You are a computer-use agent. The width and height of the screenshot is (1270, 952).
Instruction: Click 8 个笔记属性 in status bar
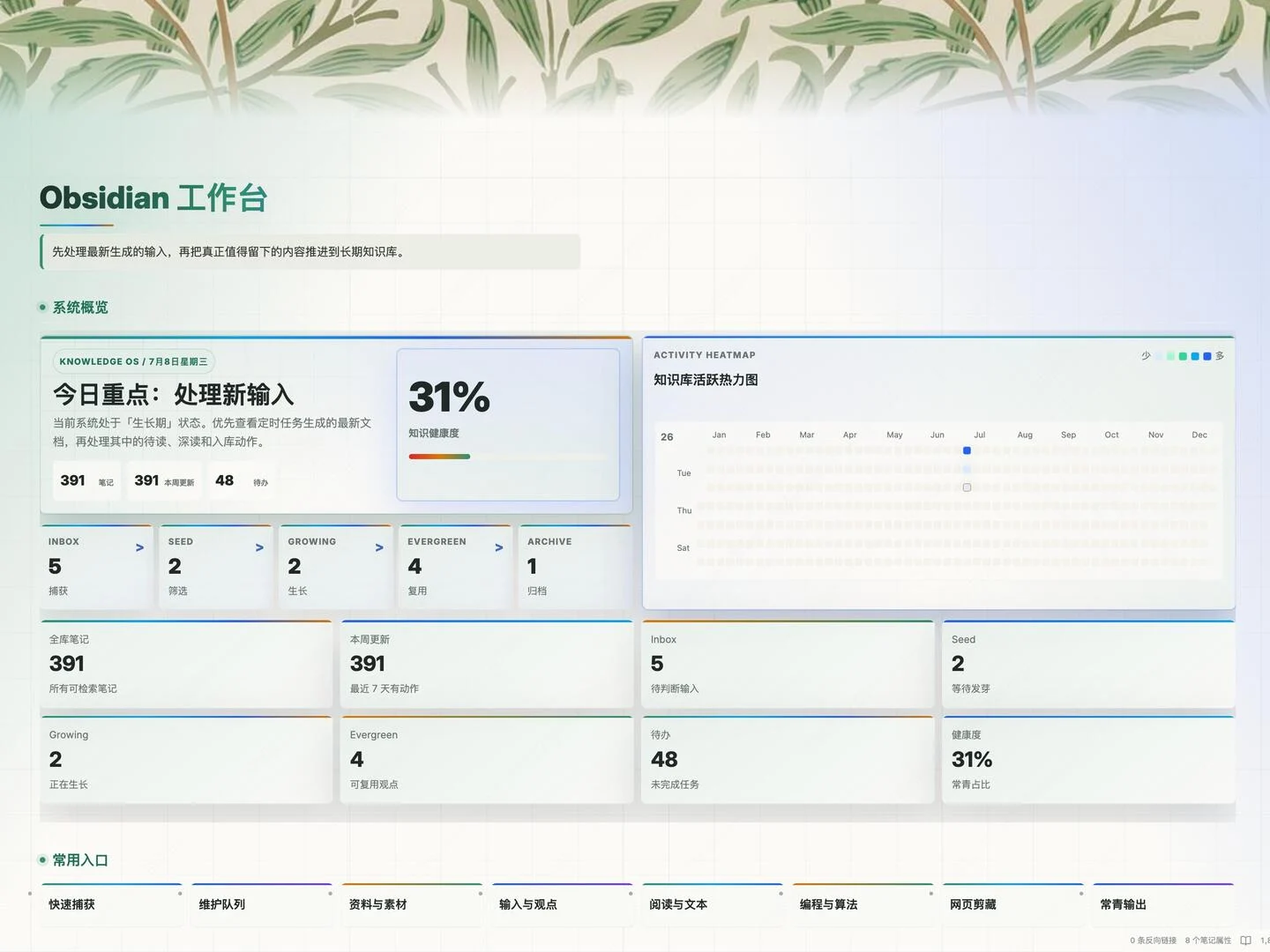1208,941
